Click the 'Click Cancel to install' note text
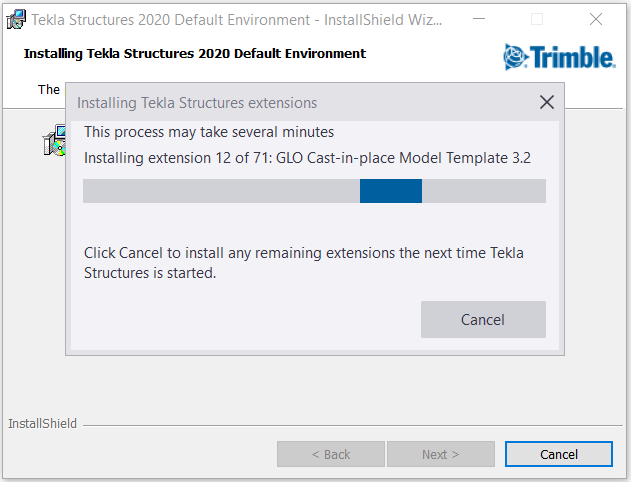631x482 pixels. pyautogui.click(x=304, y=263)
